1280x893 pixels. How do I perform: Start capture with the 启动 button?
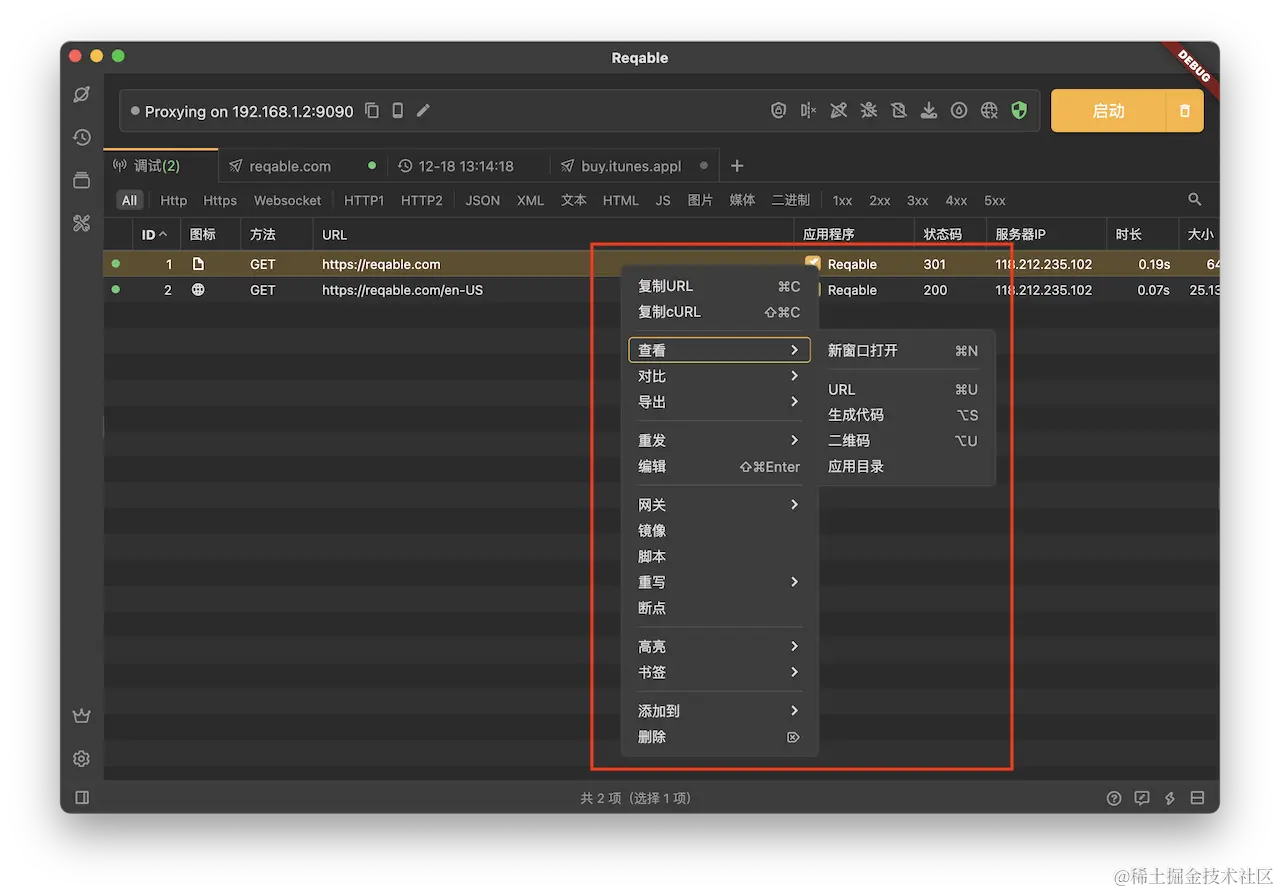[x=1108, y=111]
